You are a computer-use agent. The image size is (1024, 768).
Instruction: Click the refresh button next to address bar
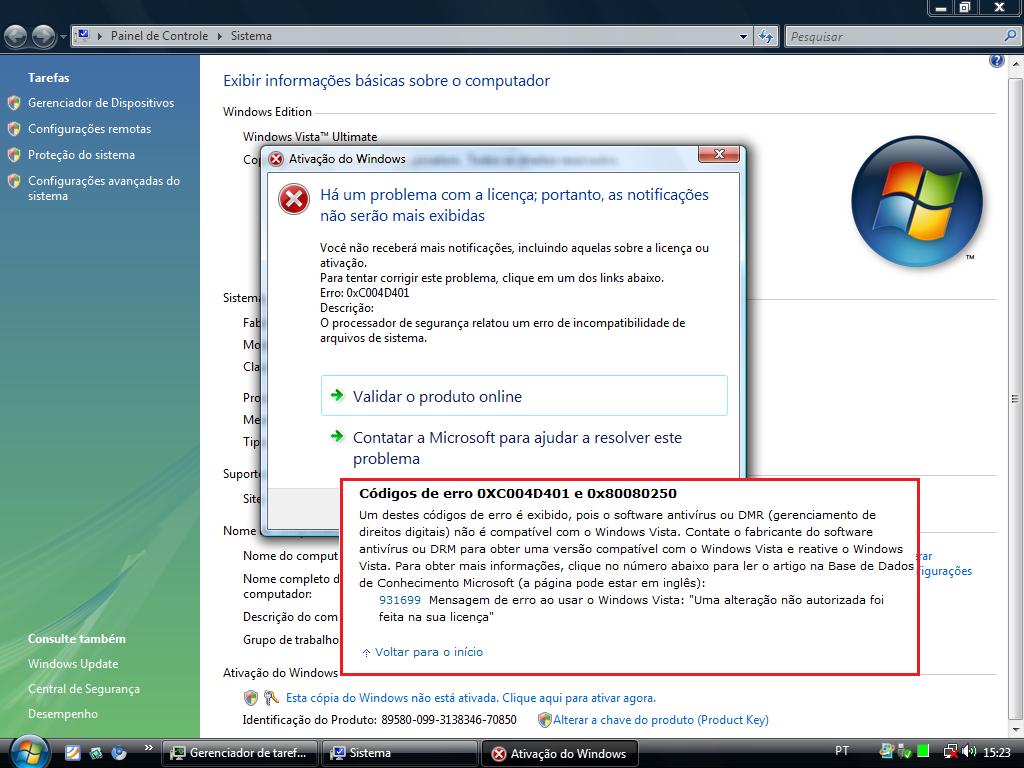click(x=766, y=37)
